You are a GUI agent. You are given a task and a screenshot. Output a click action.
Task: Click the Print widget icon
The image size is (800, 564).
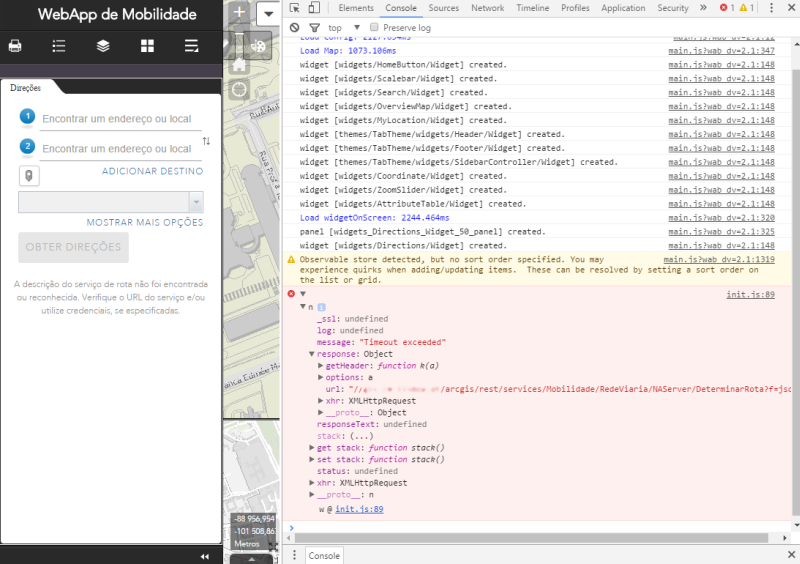click(15, 46)
